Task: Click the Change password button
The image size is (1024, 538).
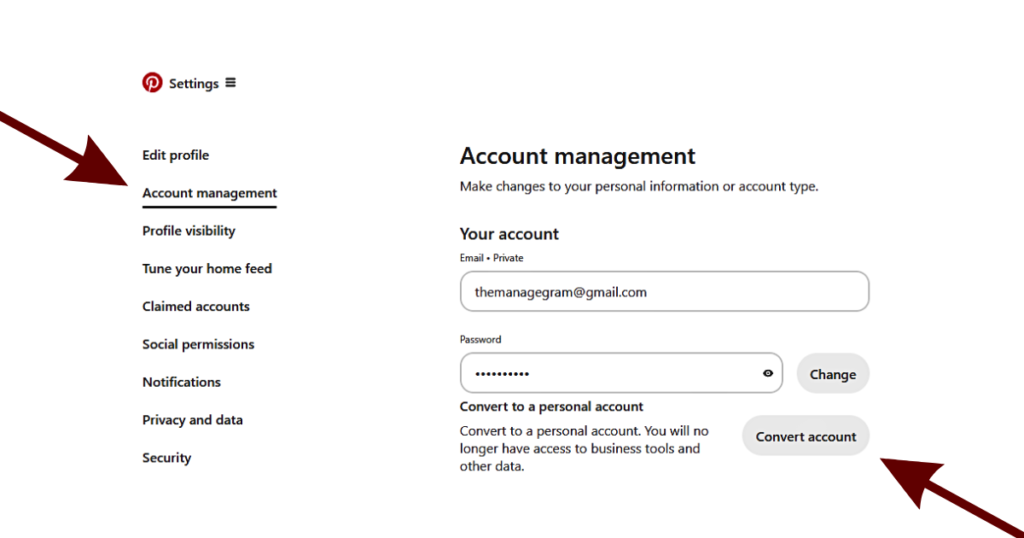Action: [x=833, y=374]
